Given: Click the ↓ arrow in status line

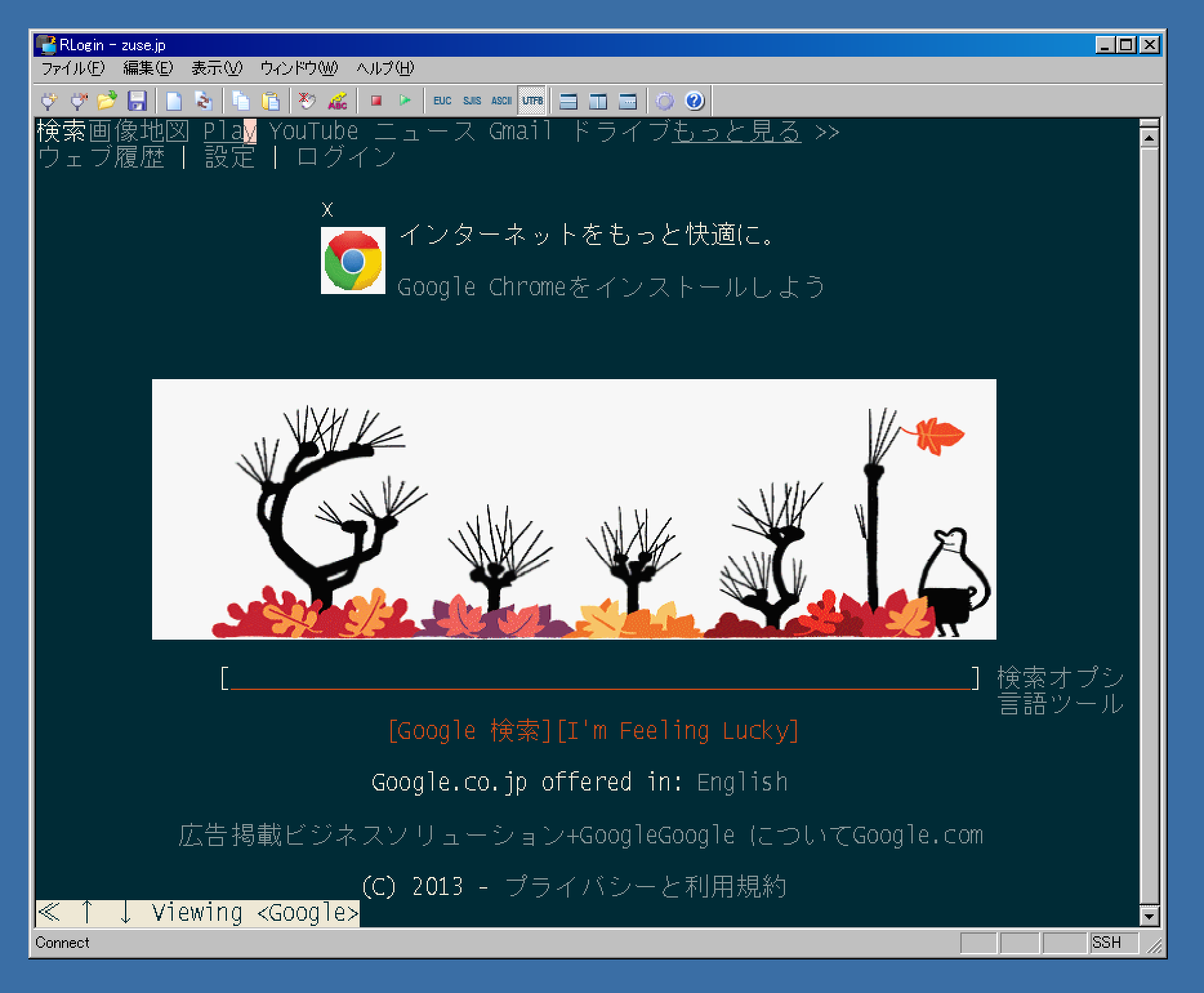Looking at the screenshot, I should pyautogui.click(x=126, y=913).
